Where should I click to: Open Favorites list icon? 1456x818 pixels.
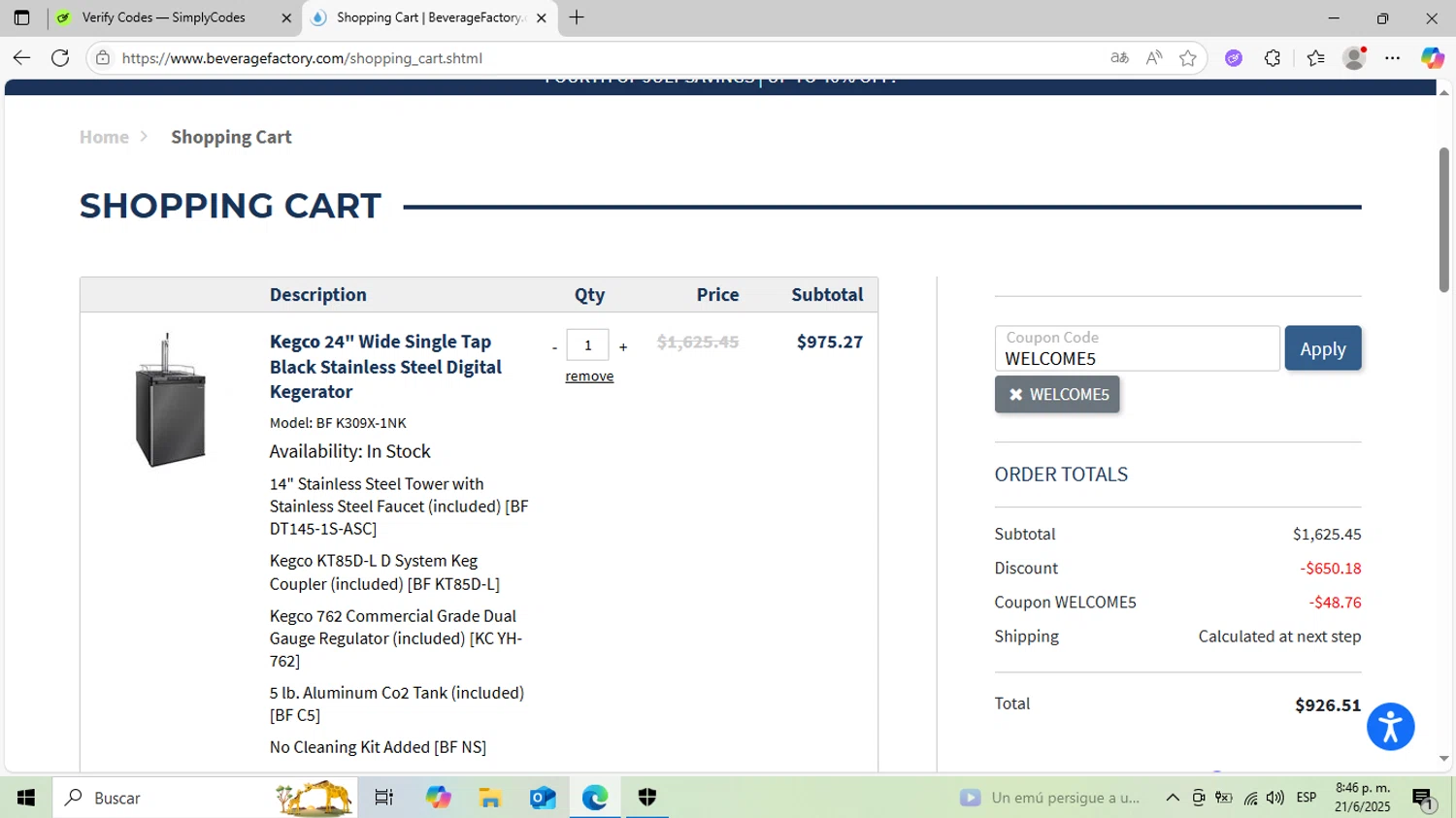click(x=1315, y=58)
